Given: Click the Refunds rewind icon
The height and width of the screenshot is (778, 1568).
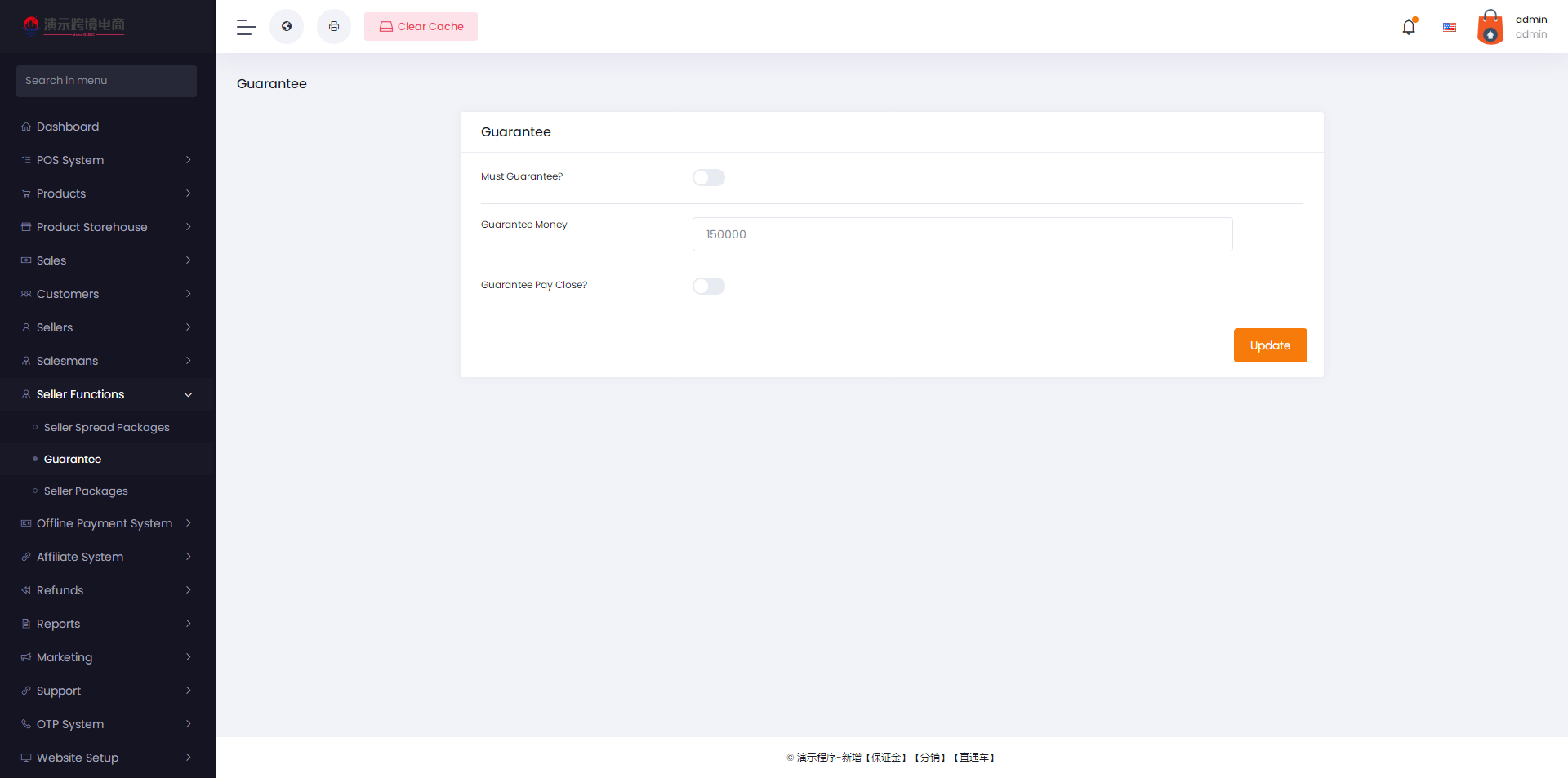Looking at the screenshot, I should point(26,590).
